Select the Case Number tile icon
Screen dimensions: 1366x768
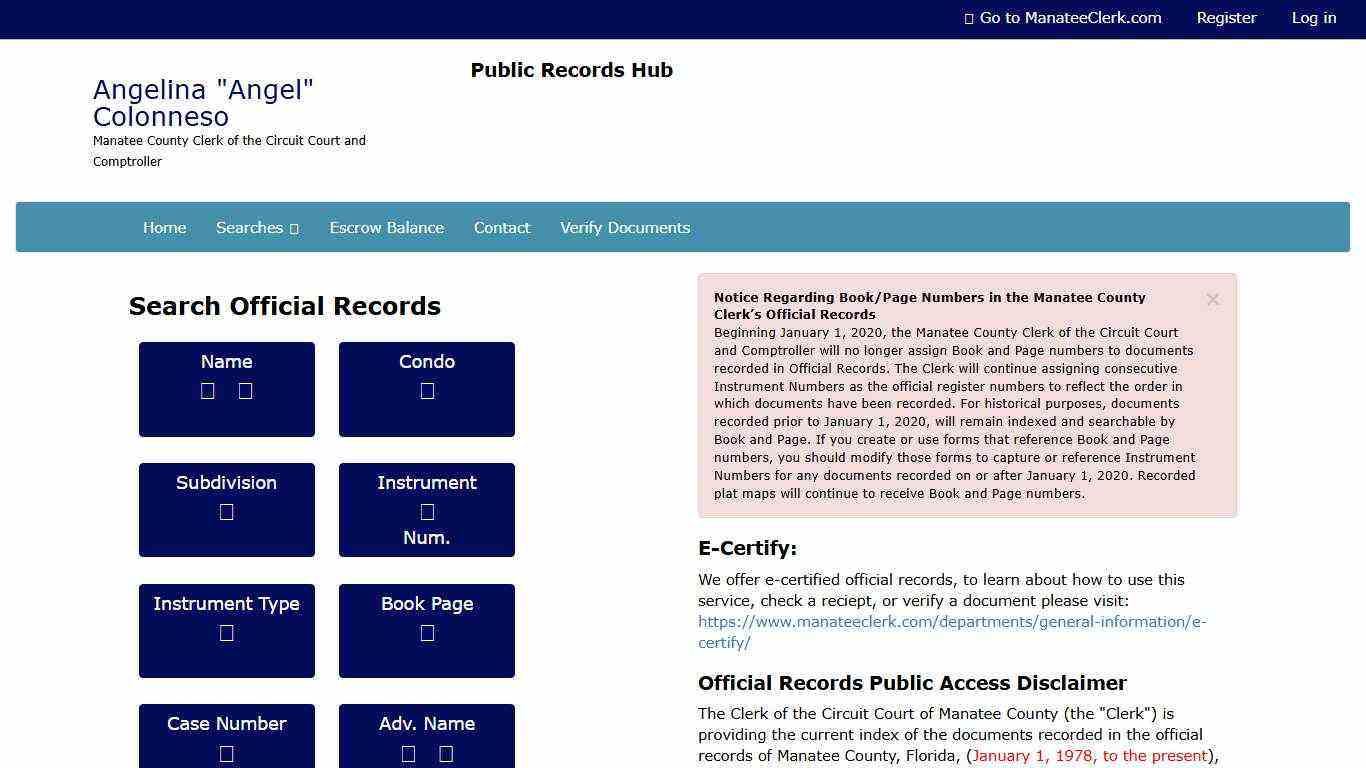tap(226, 753)
